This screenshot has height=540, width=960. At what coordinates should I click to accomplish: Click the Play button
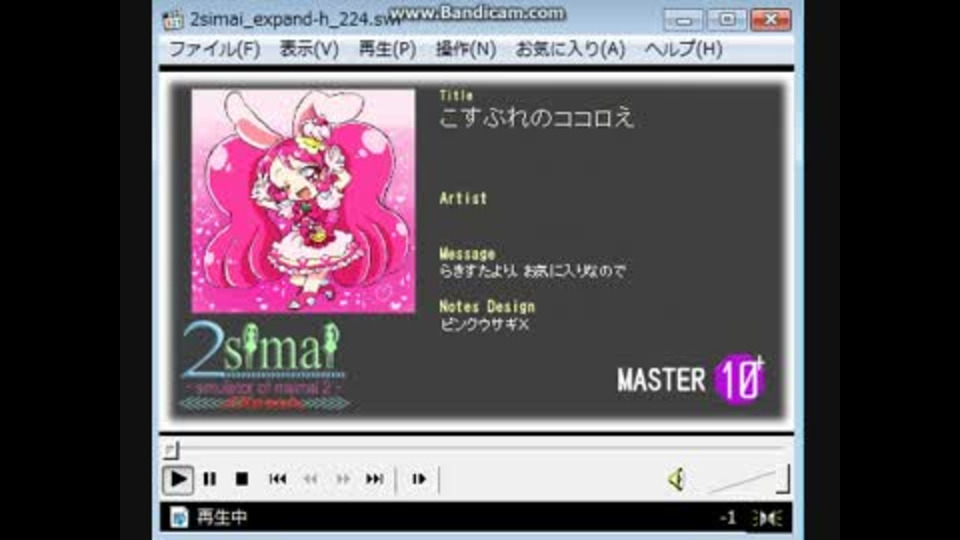coord(178,479)
